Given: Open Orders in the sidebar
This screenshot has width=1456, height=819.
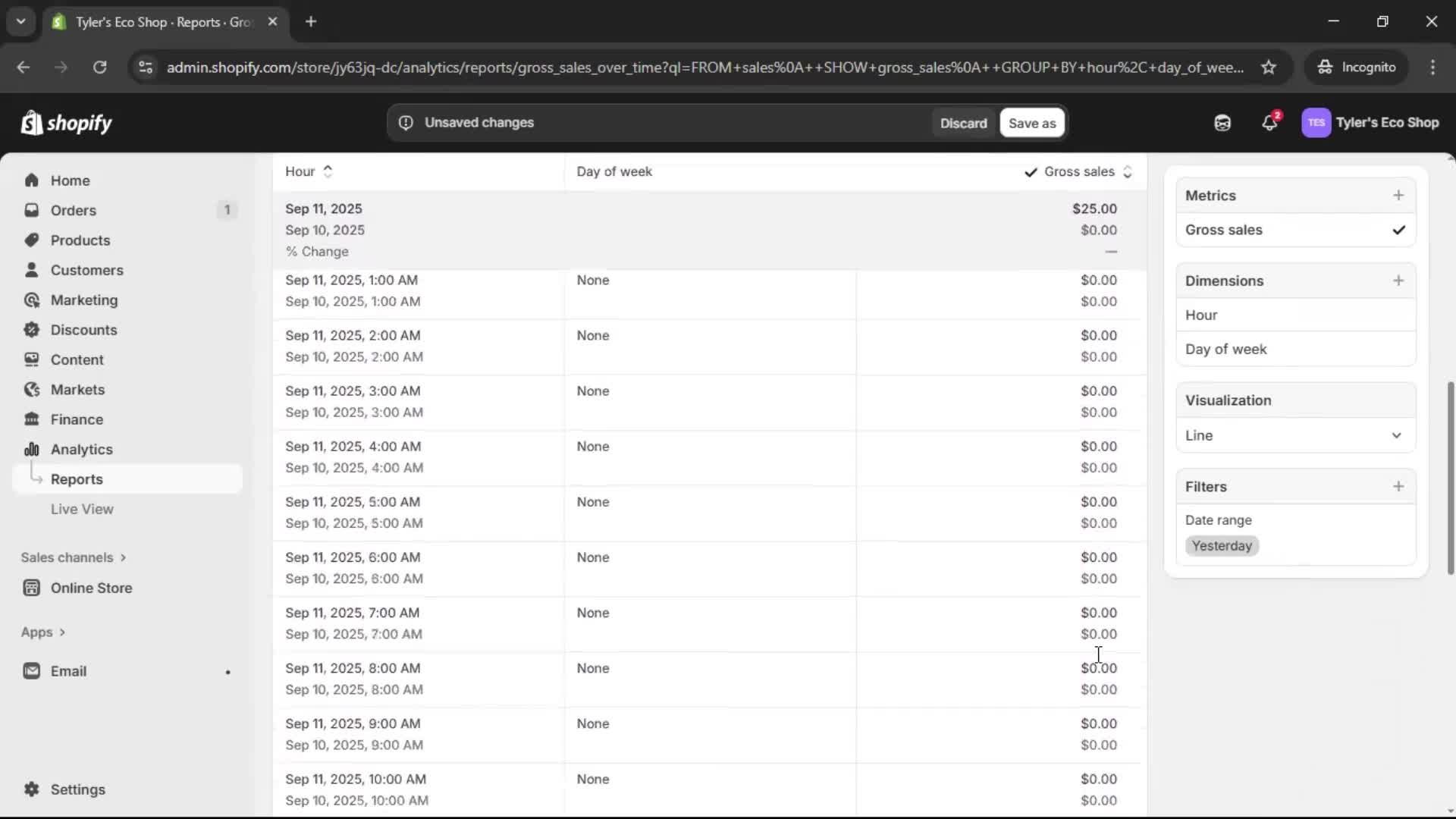Looking at the screenshot, I should [x=74, y=210].
